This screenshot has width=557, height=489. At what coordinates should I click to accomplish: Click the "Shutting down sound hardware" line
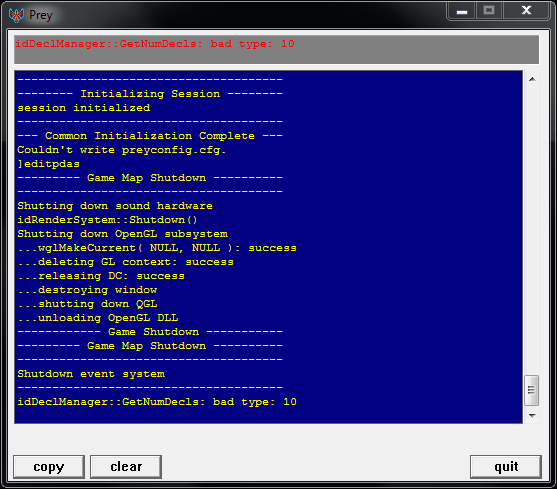pyautogui.click(x=115, y=206)
